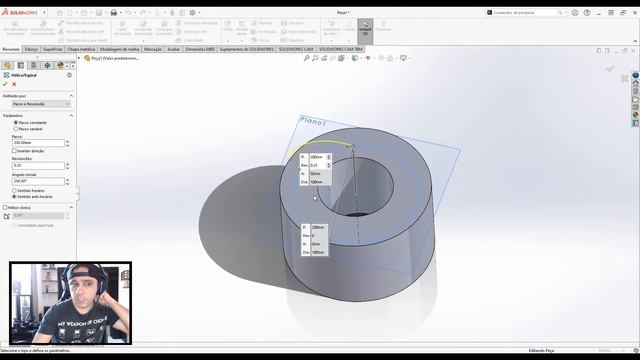Click the Save icon in the top toolbar
Image resolution: width=640 pixels, height=360 pixels.
tap(99, 13)
